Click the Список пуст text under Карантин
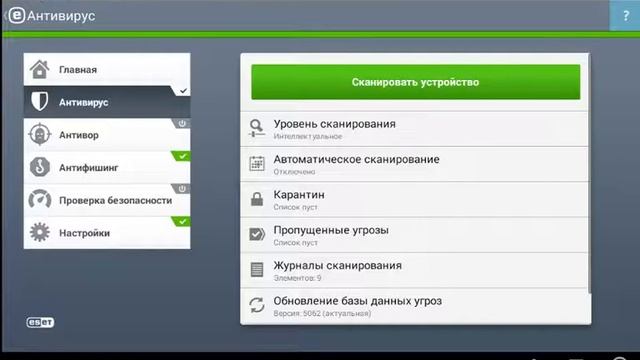 click(x=296, y=207)
